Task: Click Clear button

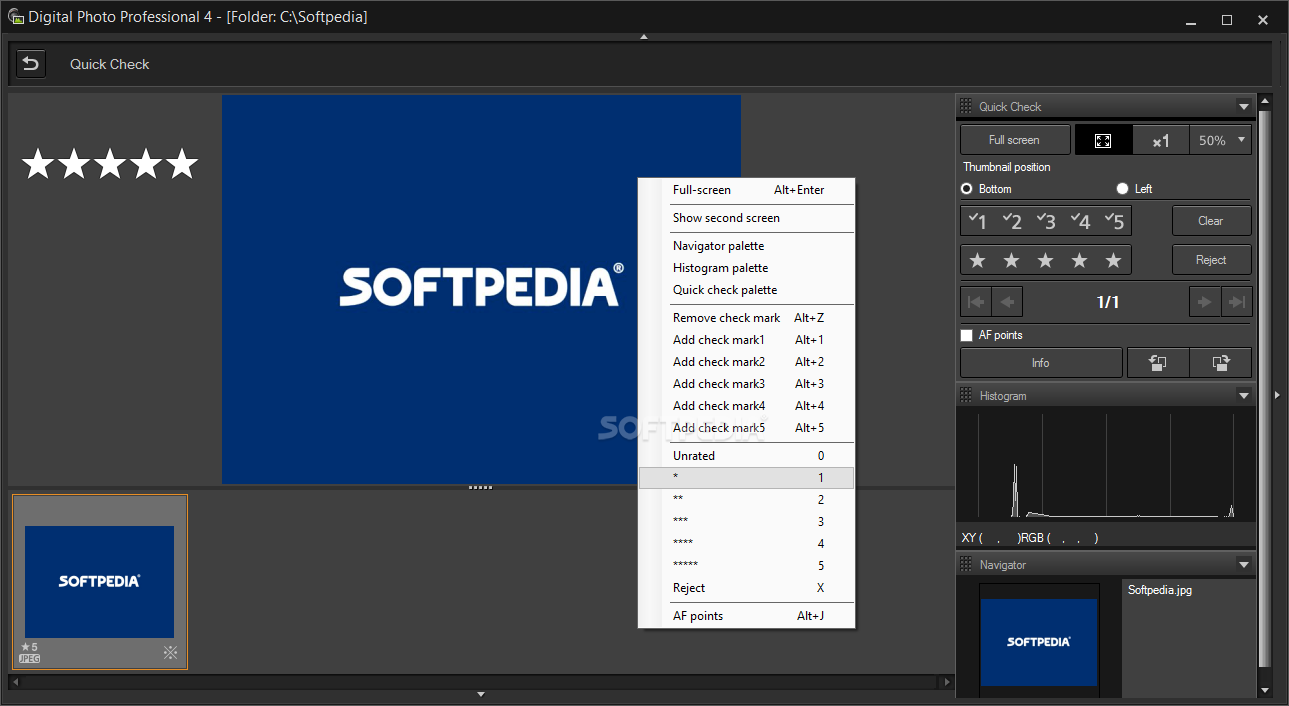Action: click(1211, 221)
